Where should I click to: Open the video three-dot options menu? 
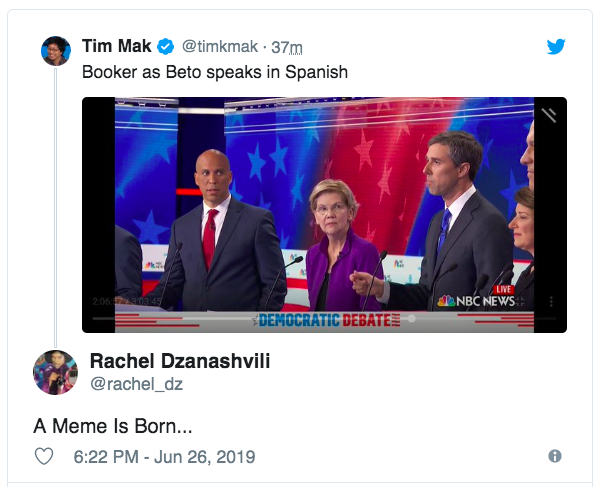click(551, 301)
